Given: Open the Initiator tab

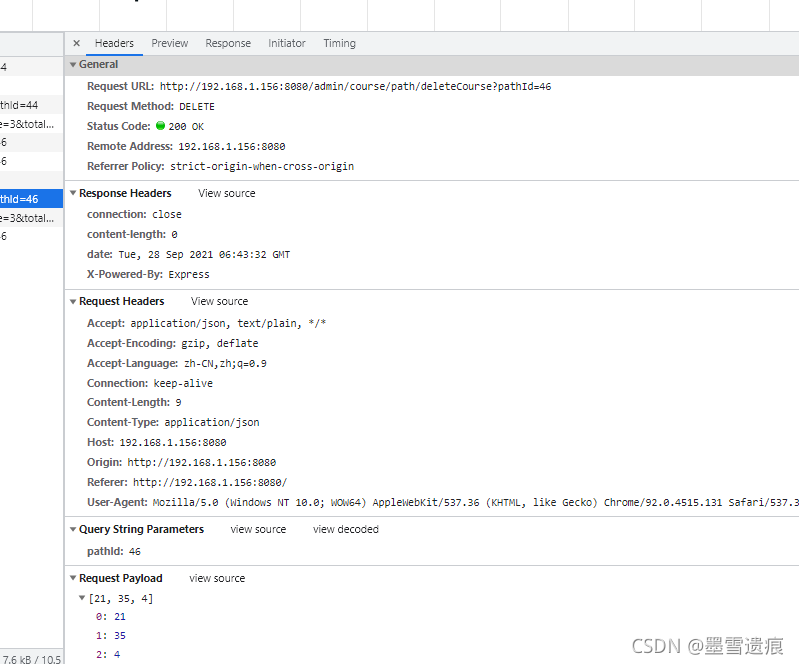Looking at the screenshot, I should (x=287, y=43).
